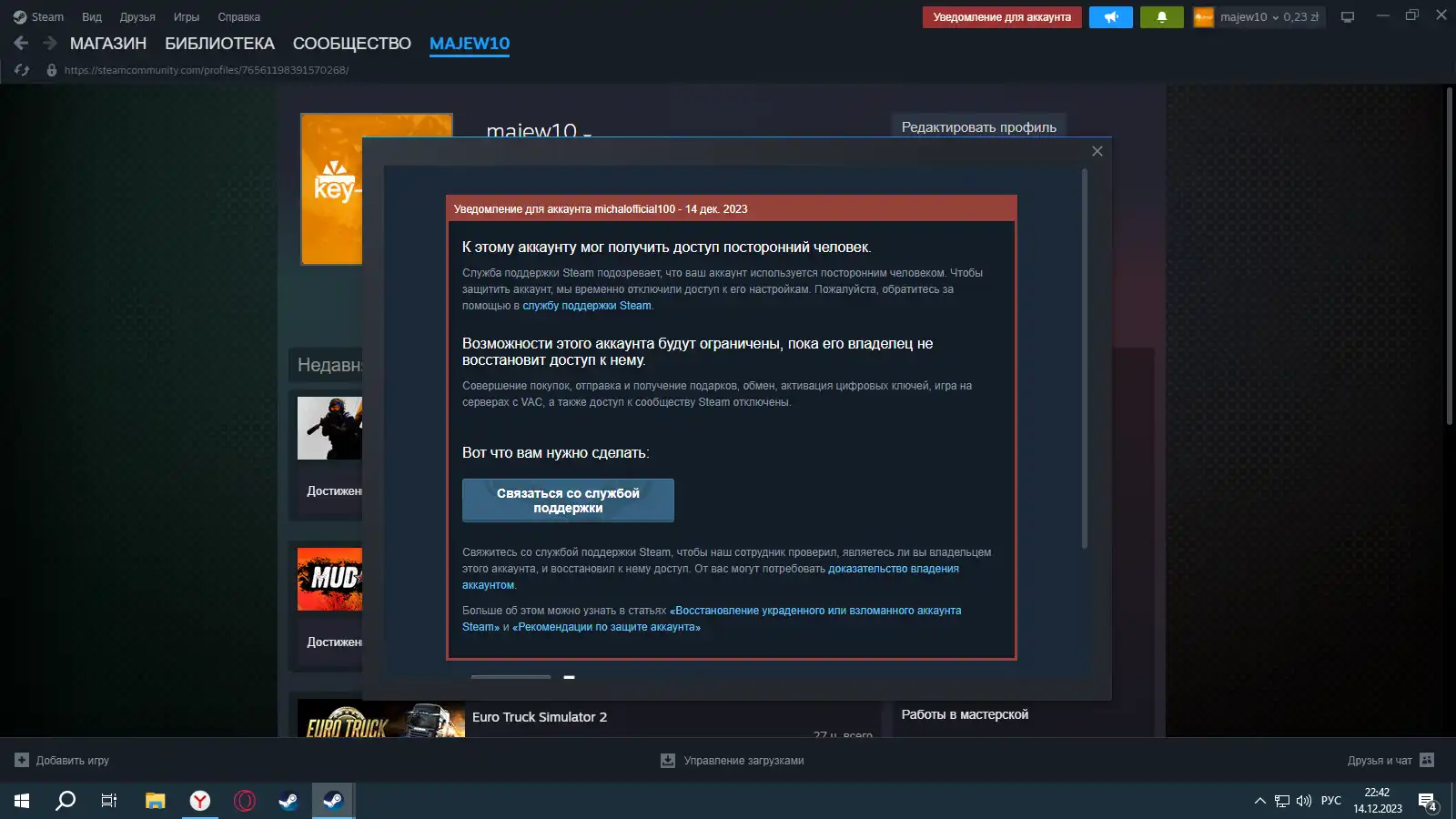Open the Игры menu
The width and height of the screenshot is (1456, 819).
pyautogui.click(x=187, y=17)
